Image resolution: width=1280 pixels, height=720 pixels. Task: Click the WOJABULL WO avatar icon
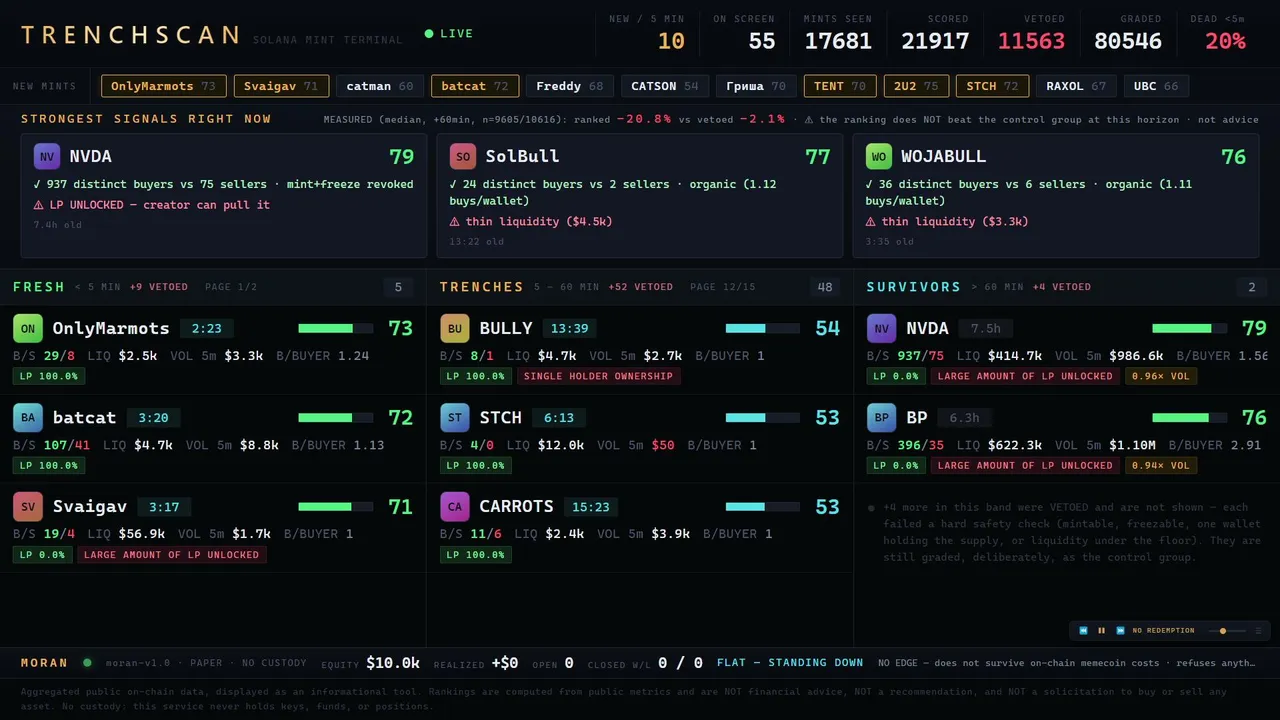click(x=879, y=156)
